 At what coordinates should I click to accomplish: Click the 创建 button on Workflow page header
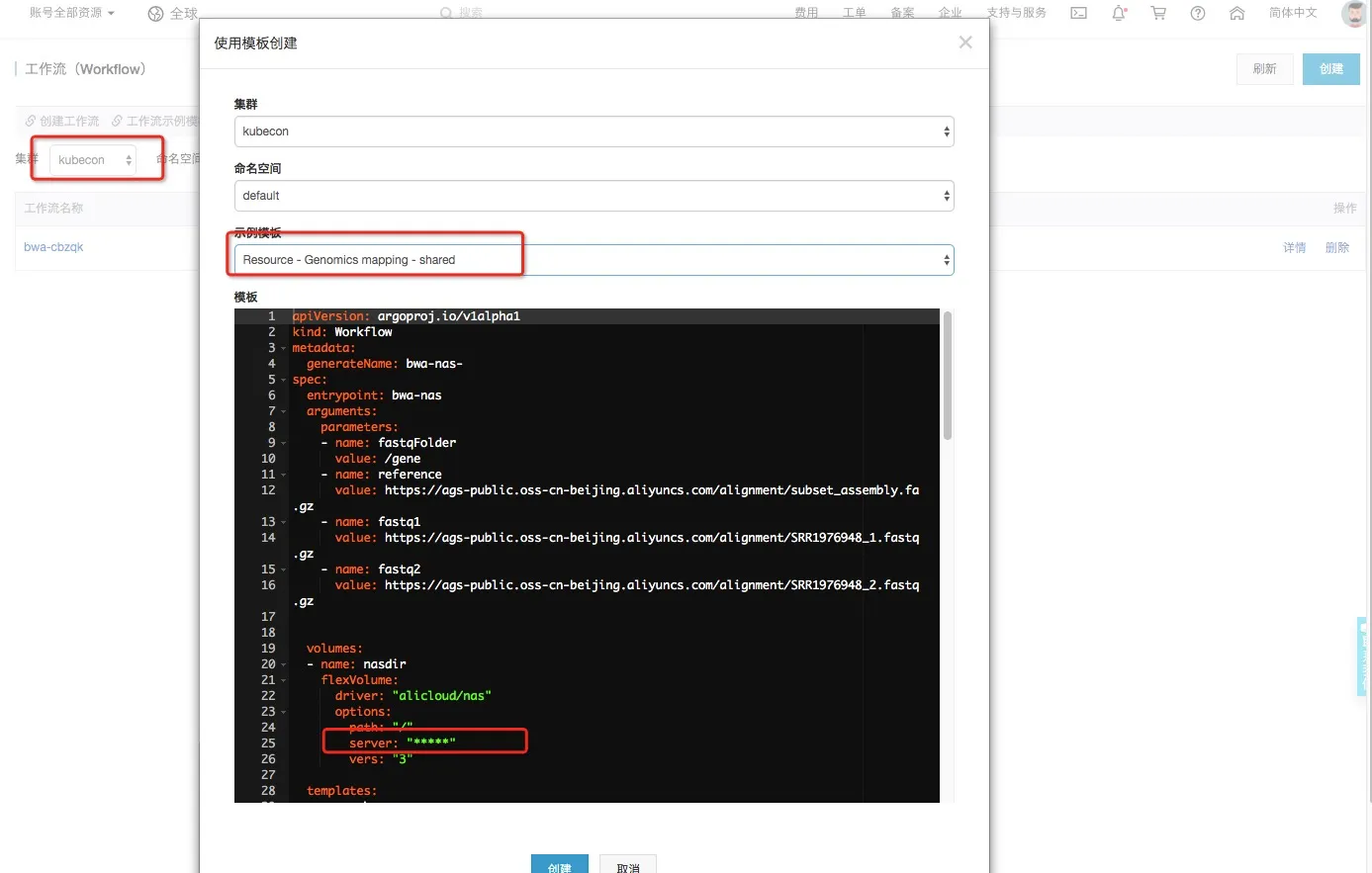point(1331,69)
